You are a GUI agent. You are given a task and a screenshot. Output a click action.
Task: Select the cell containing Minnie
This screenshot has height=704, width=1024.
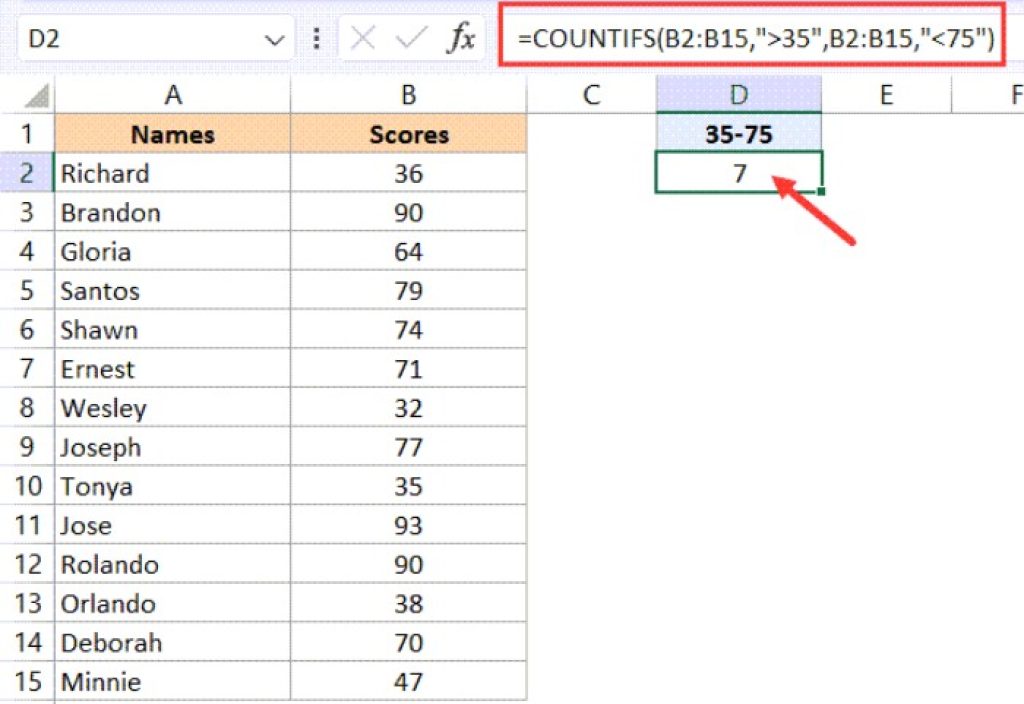click(x=172, y=681)
